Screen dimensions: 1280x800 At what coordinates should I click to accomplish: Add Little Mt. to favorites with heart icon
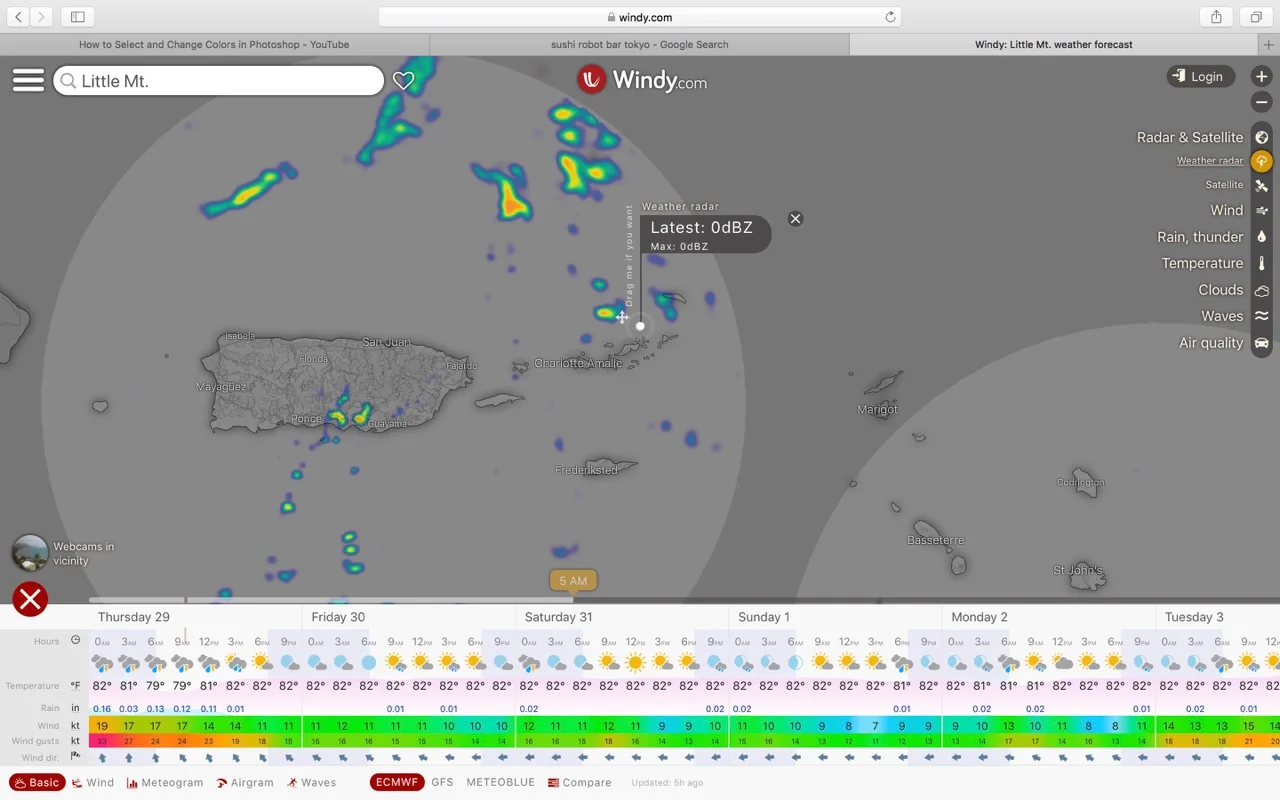click(403, 81)
